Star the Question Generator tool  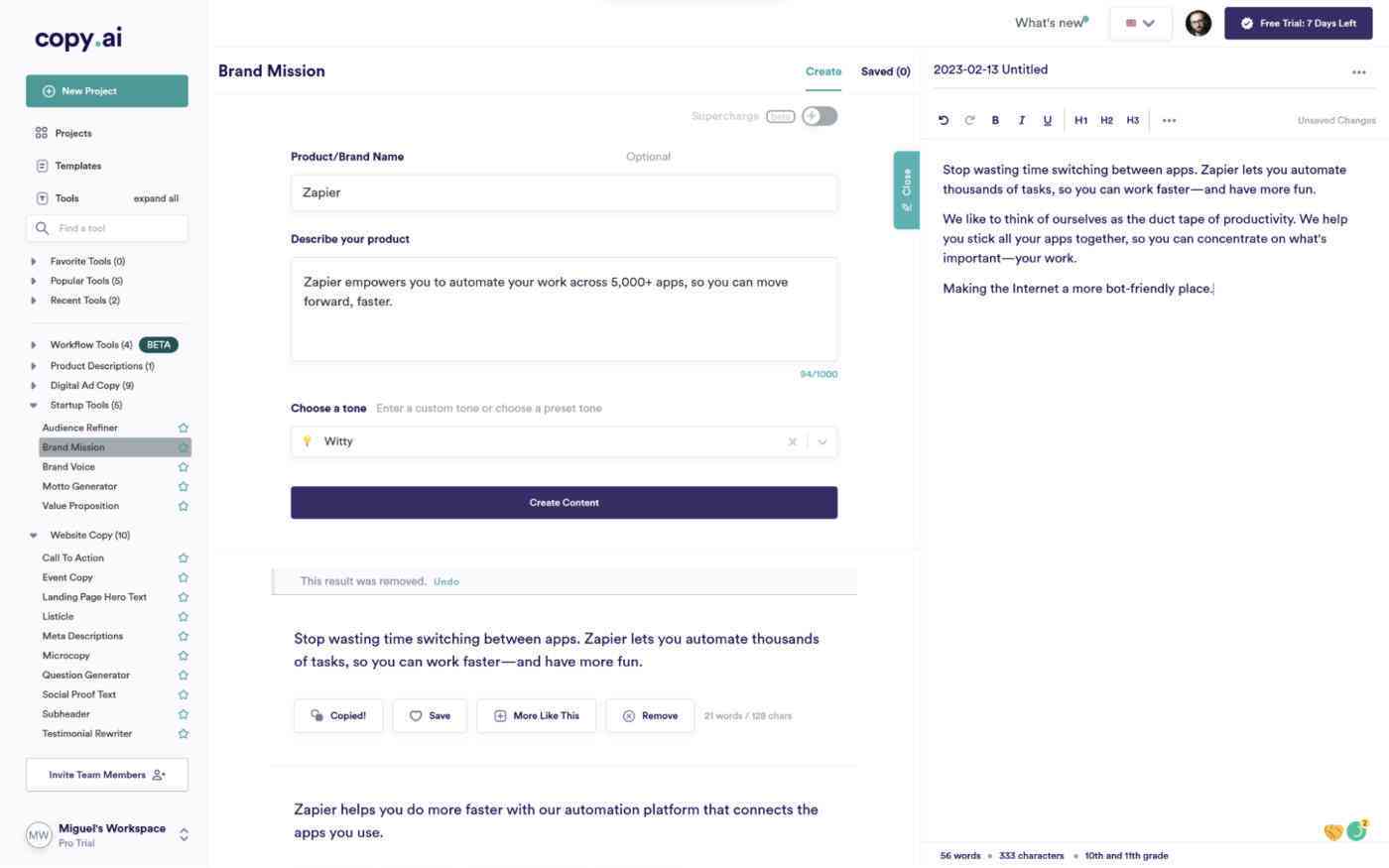tap(183, 675)
